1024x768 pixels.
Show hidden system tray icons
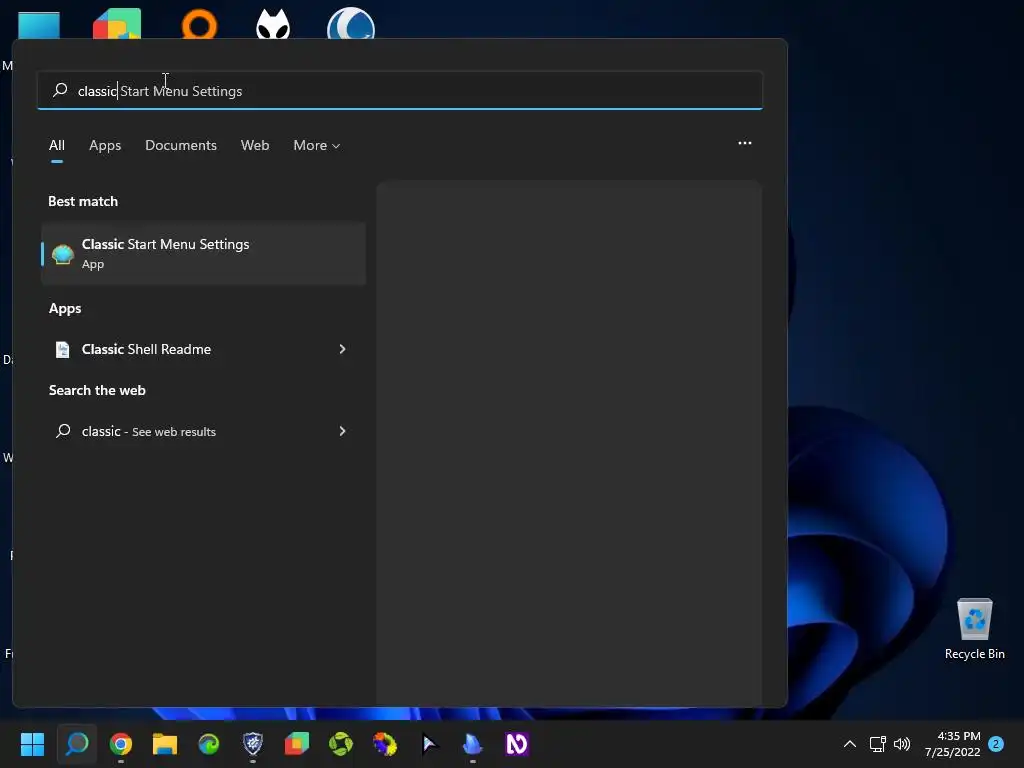[850, 744]
